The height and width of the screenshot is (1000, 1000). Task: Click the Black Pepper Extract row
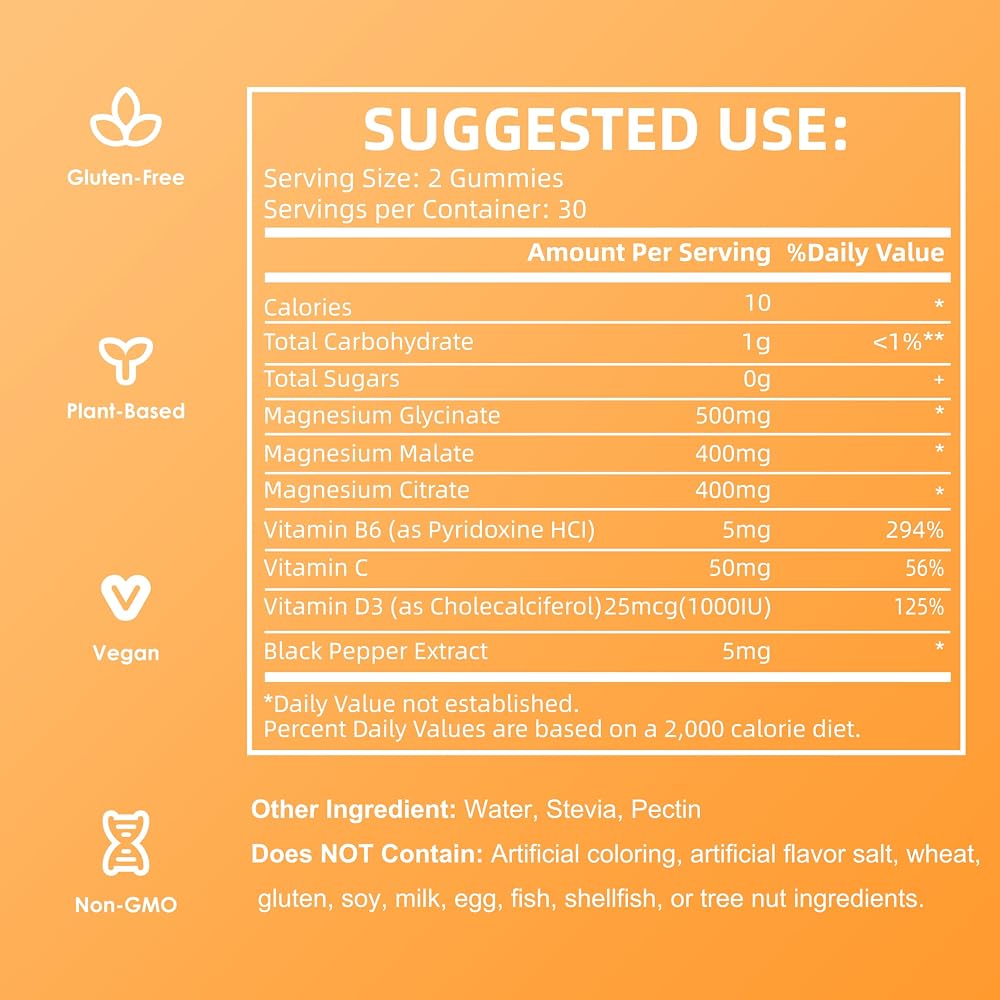click(607, 651)
